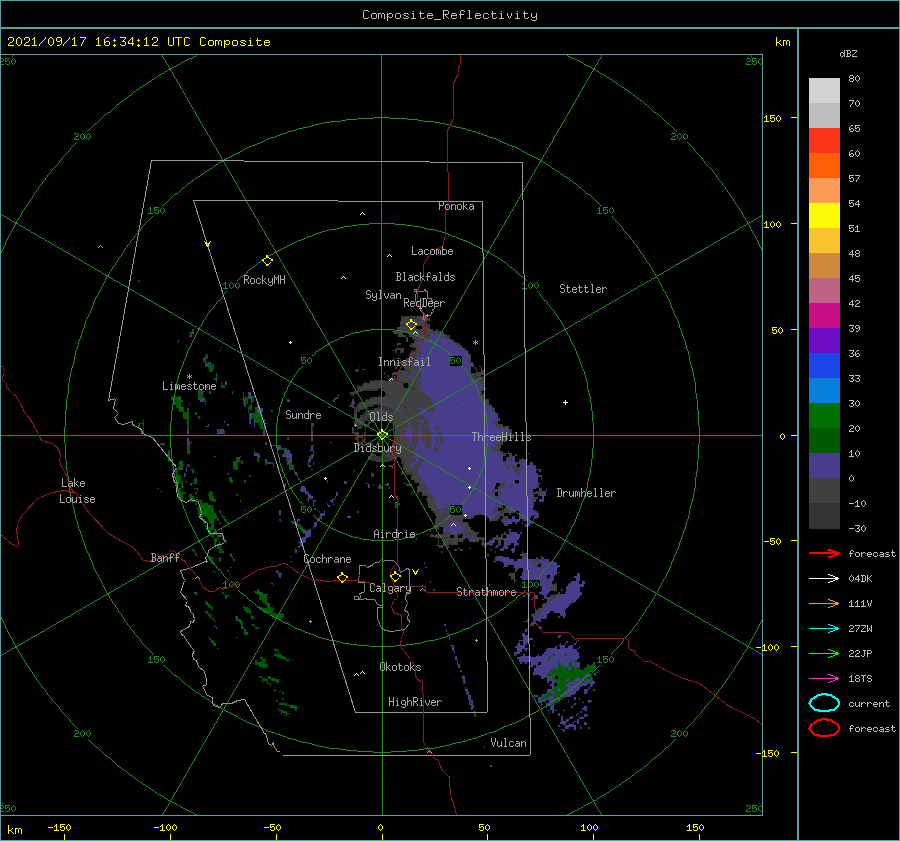Select the RedDeer label on map
This screenshot has height=841, width=900.
424,303
